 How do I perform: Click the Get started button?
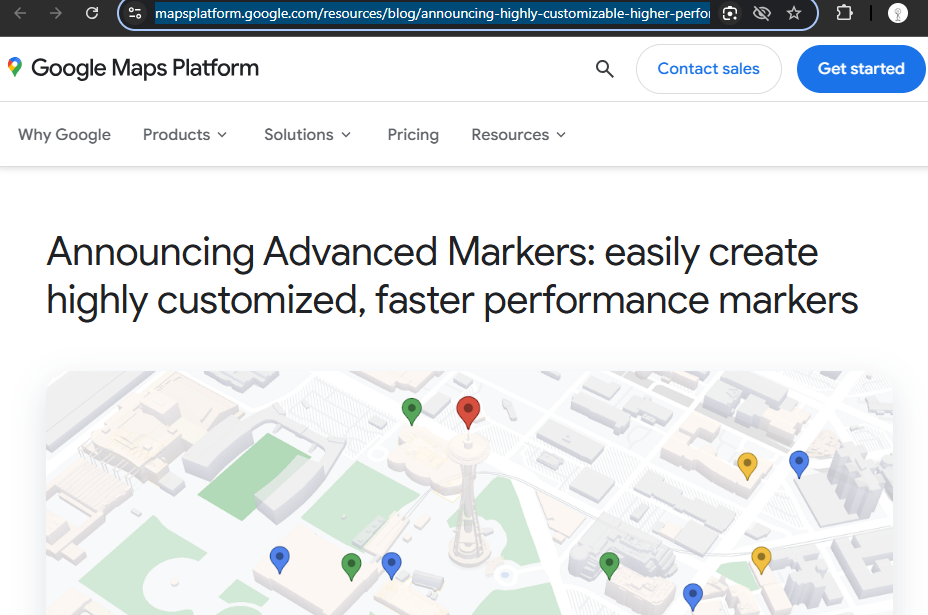coord(861,69)
